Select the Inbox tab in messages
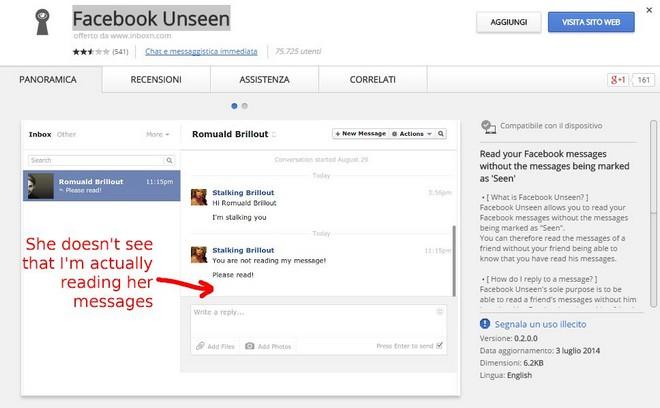The height and width of the screenshot is (408, 660). coord(40,134)
